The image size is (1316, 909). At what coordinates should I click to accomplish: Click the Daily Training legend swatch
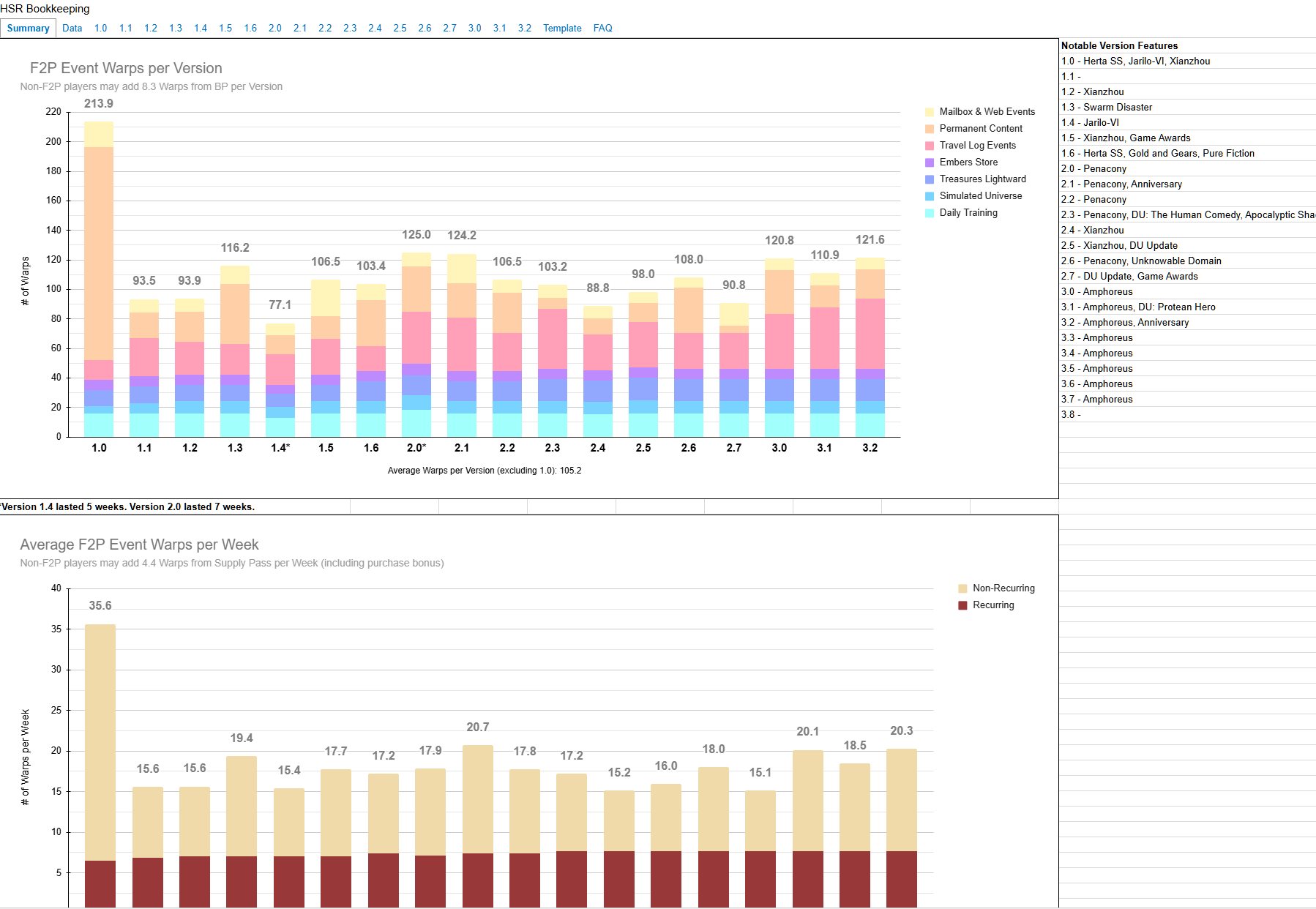930,213
